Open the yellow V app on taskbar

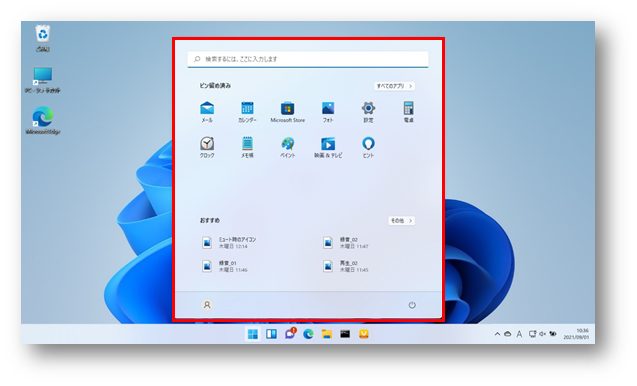(x=364, y=334)
